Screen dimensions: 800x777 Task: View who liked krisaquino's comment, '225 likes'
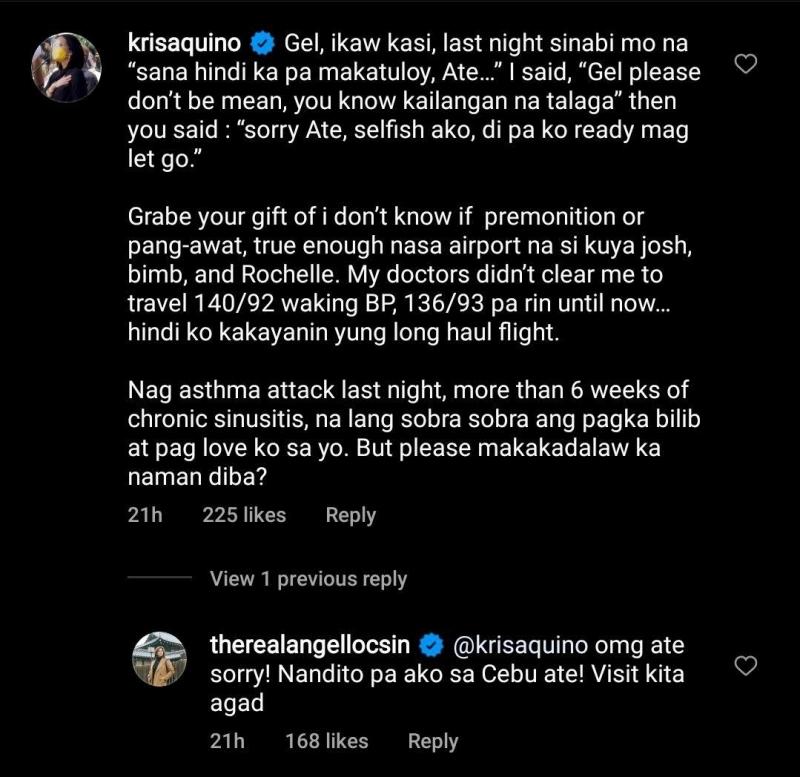243,514
